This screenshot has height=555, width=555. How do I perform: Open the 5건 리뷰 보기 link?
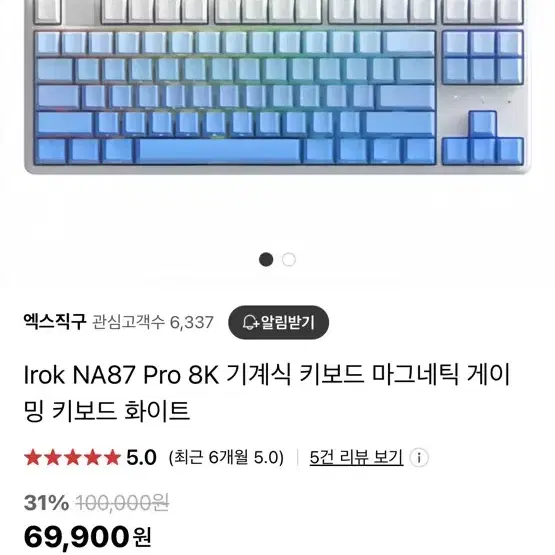[356, 457]
